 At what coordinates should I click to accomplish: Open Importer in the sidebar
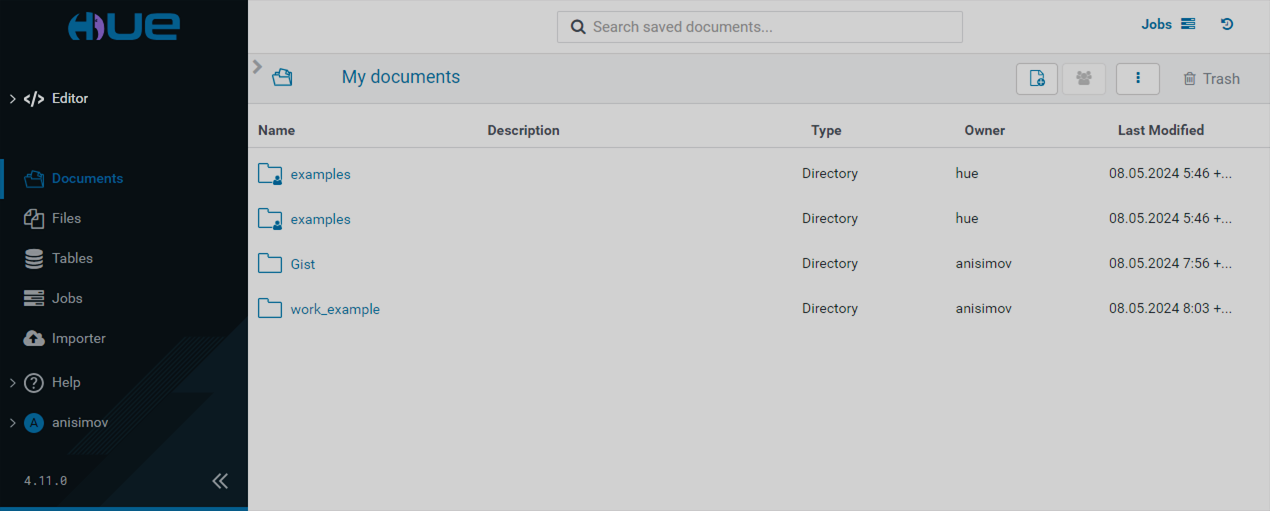click(x=79, y=338)
